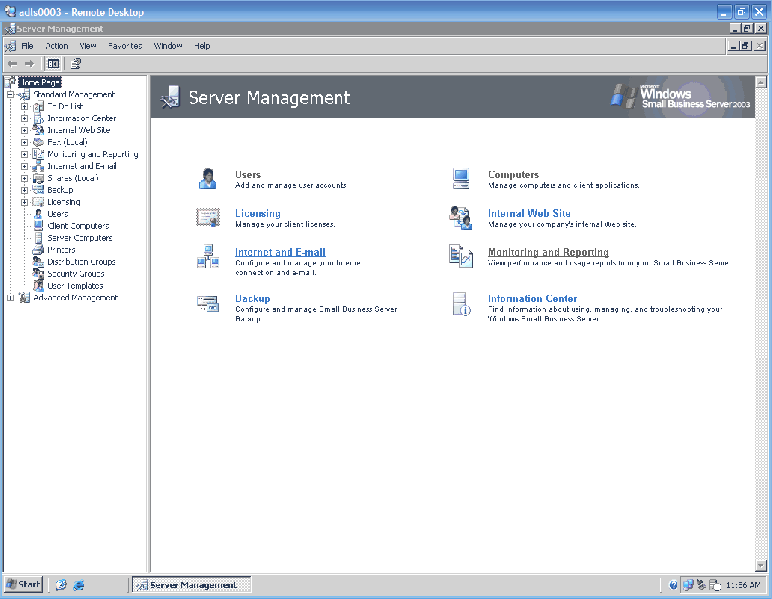
Task: Click the Forward arrow toolbar button
Action: point(30,63)
